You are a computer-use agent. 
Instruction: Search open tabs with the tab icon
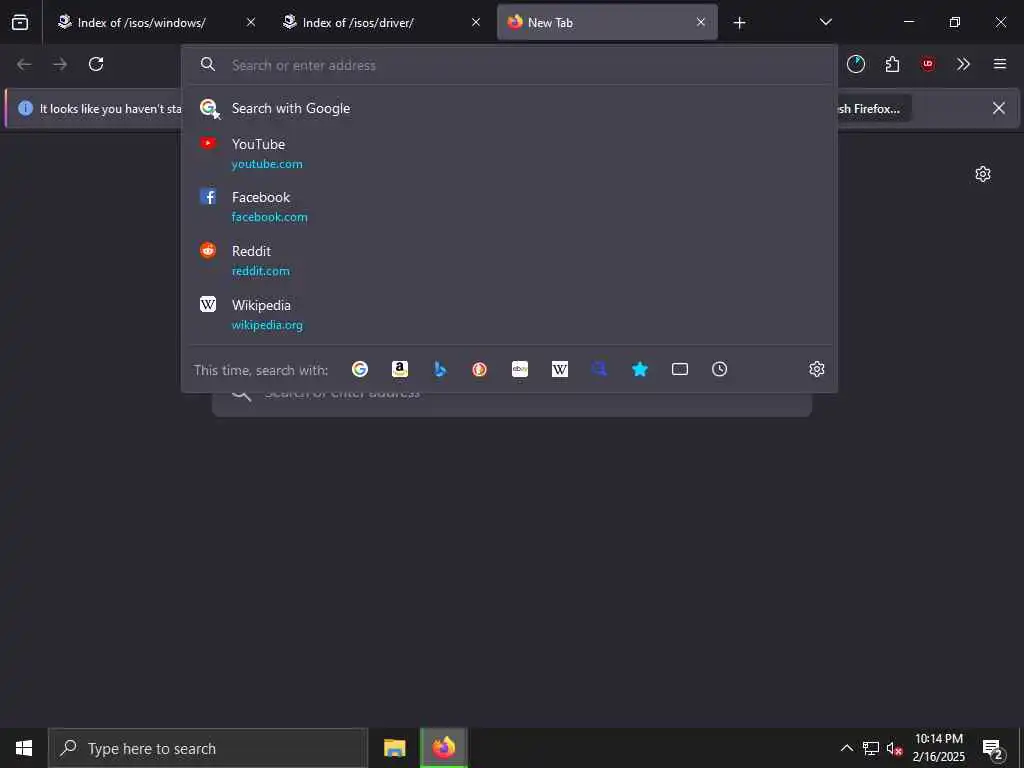coord(680,369)
